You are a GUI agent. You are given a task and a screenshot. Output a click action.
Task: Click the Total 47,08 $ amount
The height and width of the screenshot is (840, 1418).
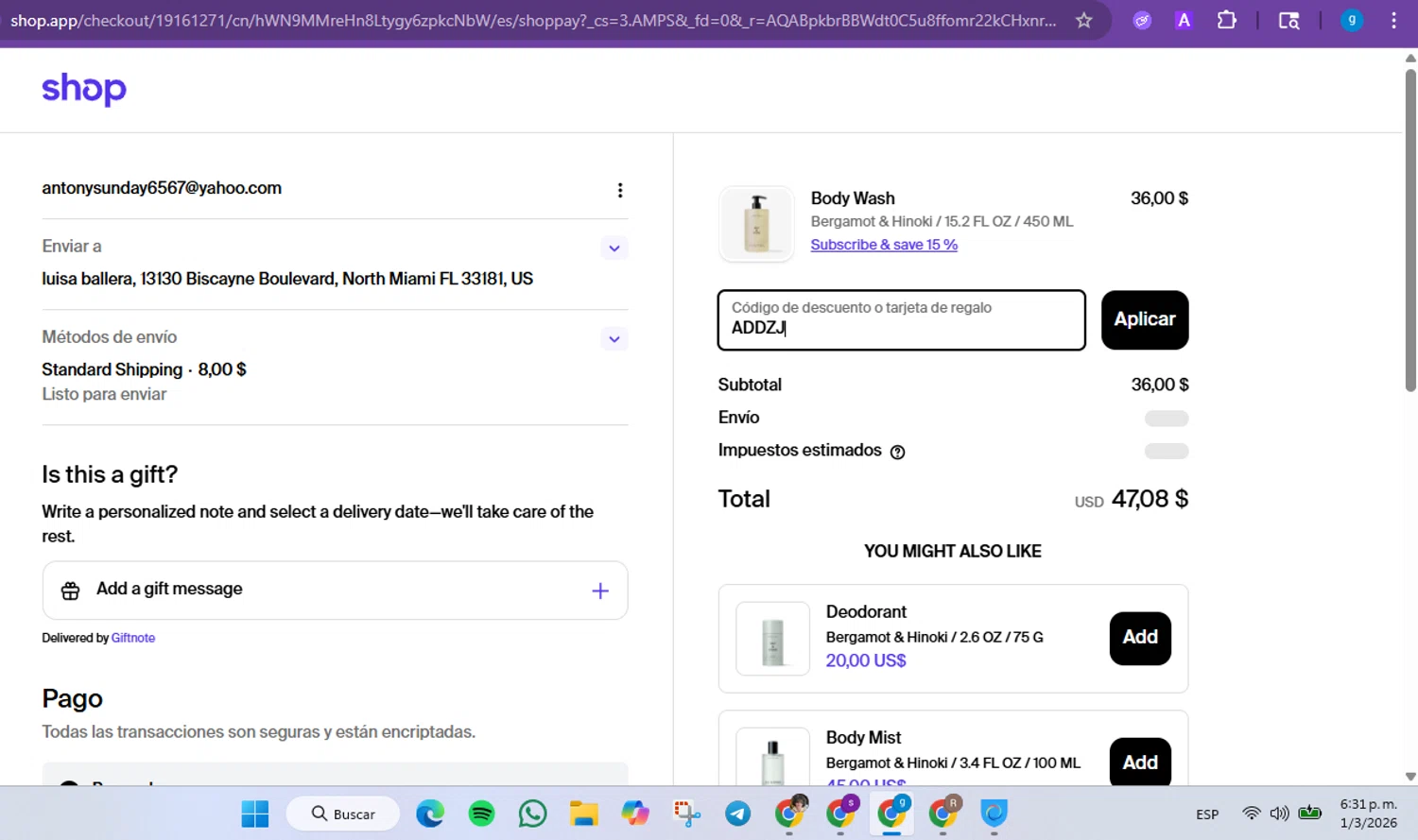click(1150, 499)
